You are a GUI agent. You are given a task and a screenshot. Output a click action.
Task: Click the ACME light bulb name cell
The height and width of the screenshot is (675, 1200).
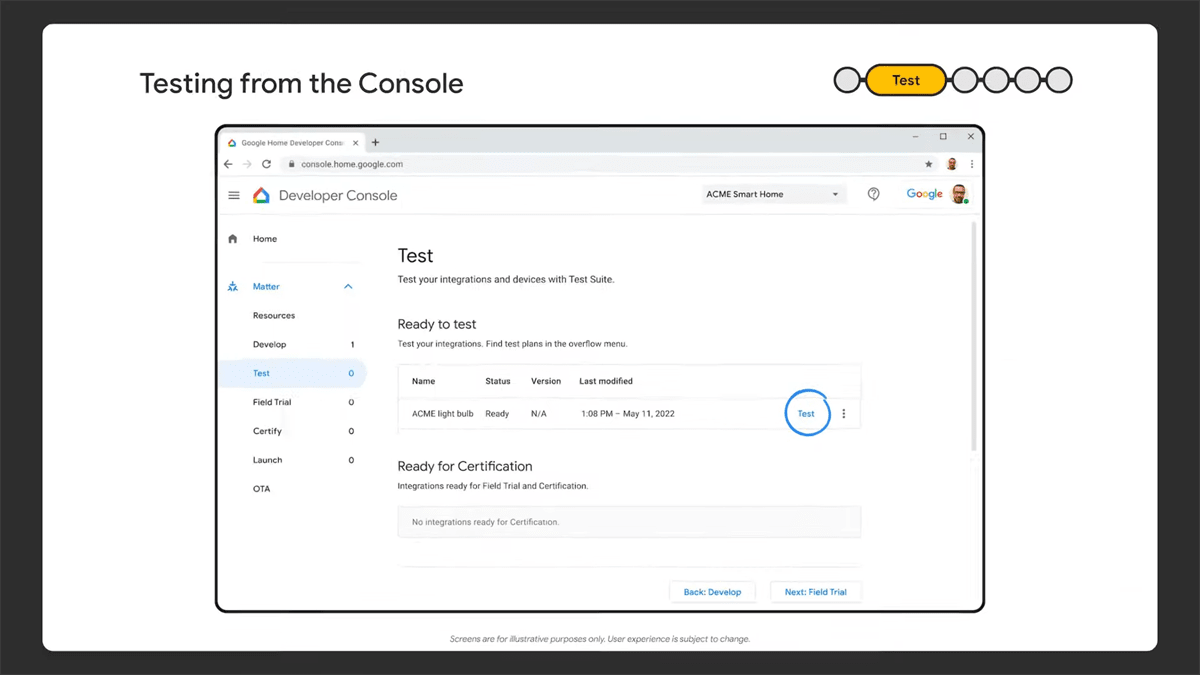pos(443,414)
